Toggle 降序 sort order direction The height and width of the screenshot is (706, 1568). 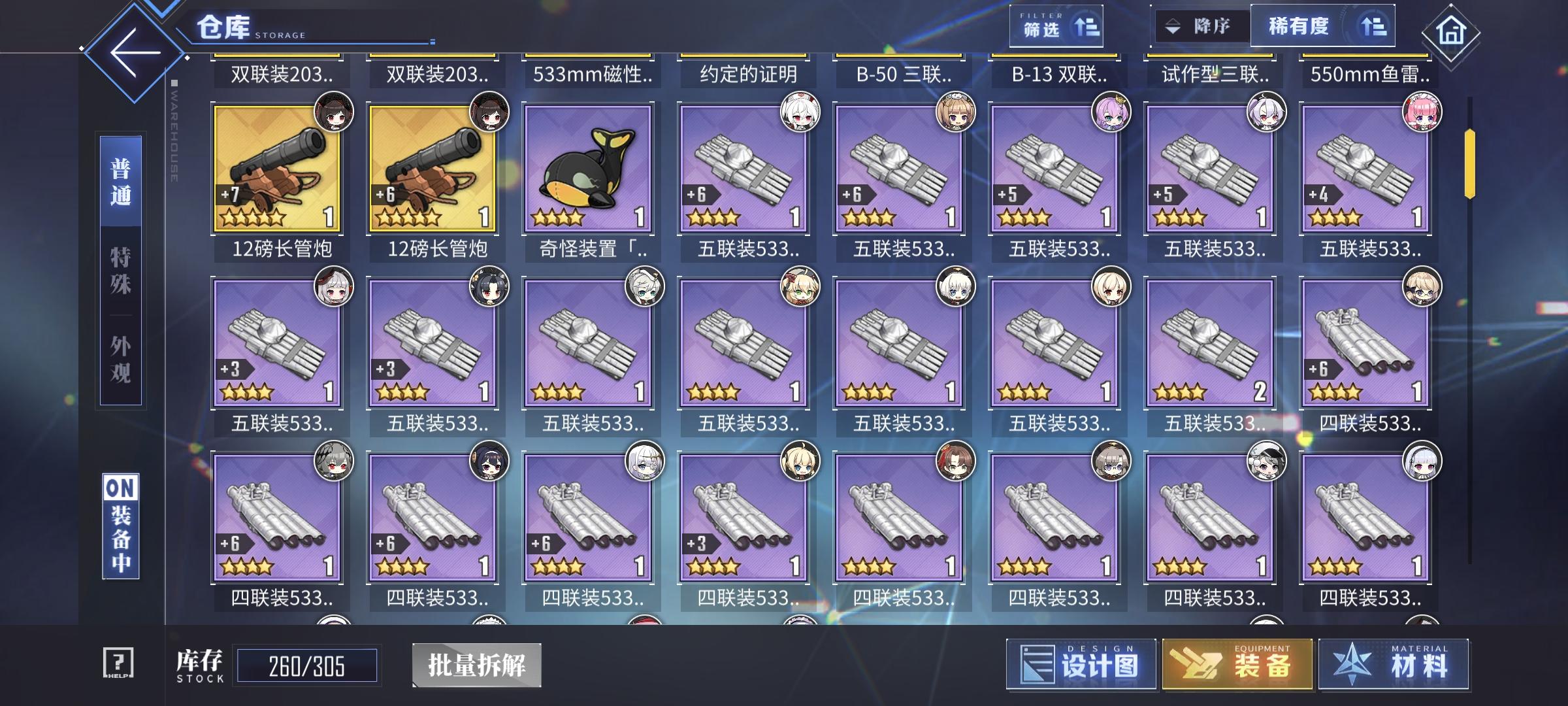tap(1201, 26)
